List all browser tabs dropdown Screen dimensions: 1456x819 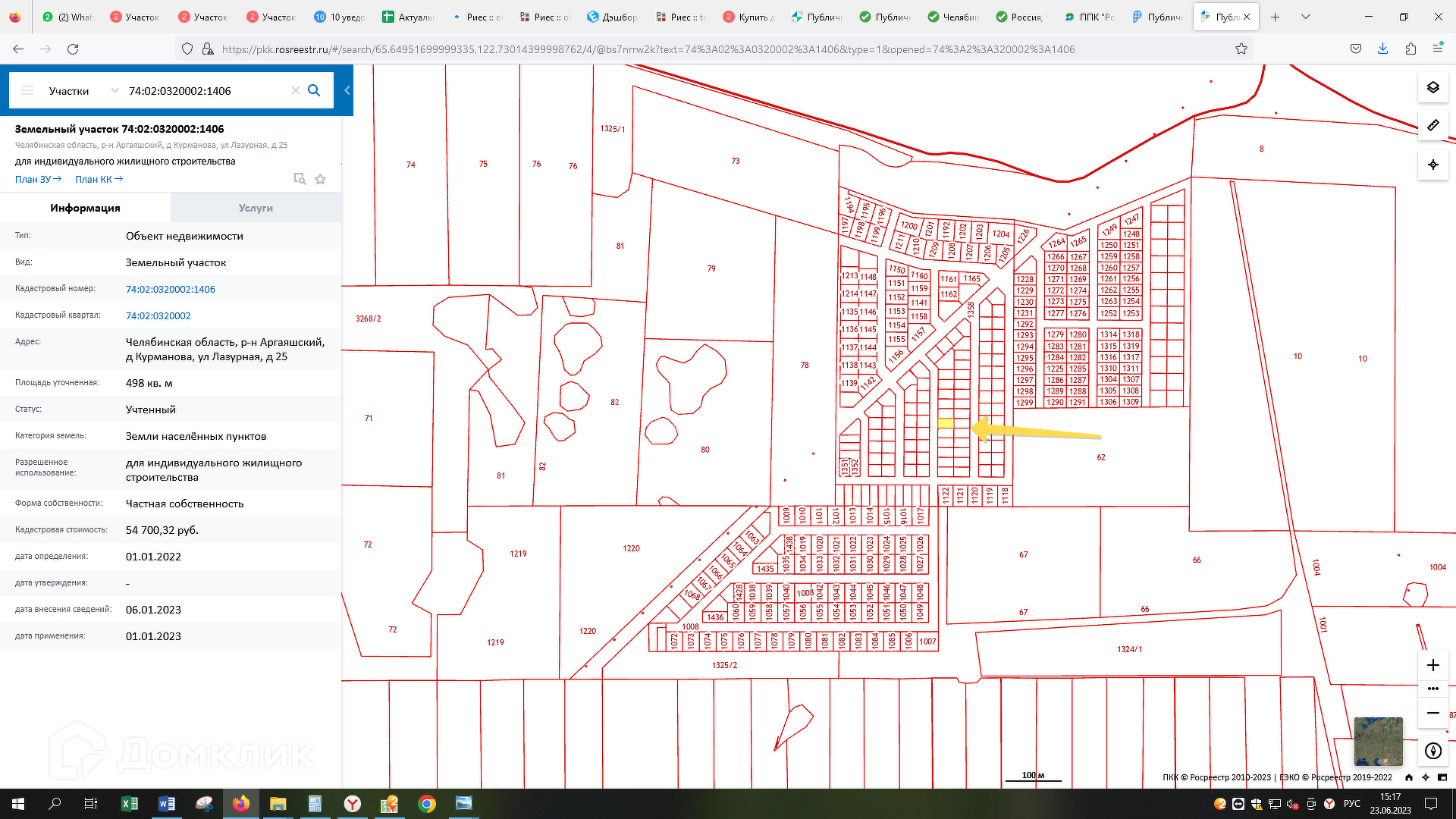tap(1306, 17)
